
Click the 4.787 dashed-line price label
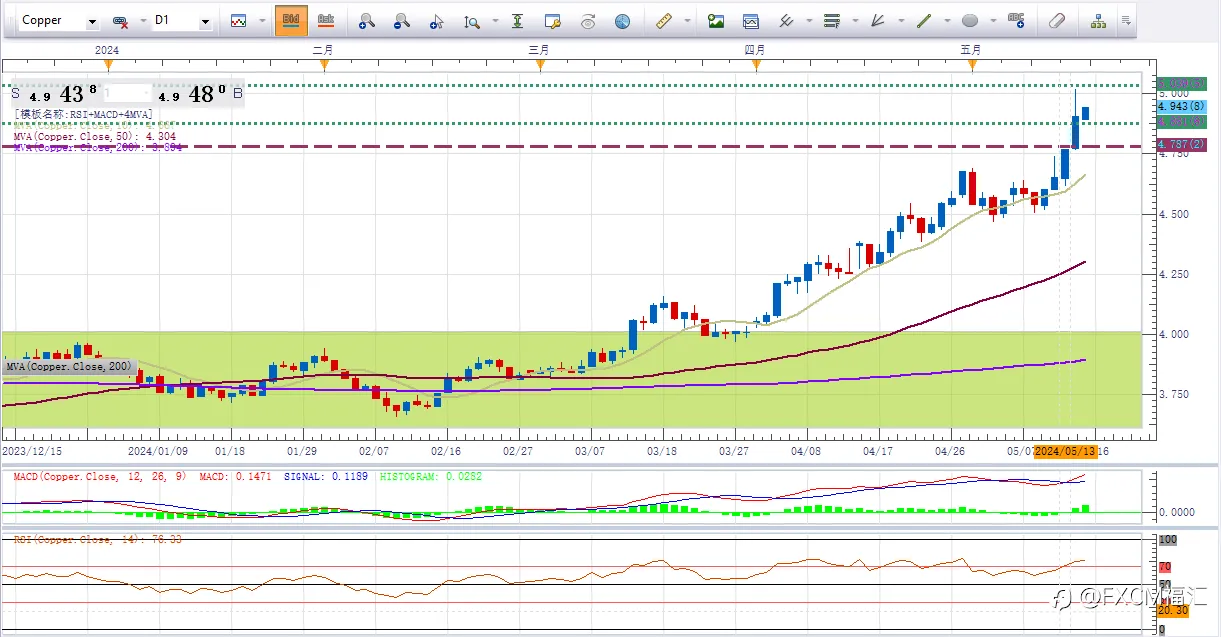click(1181, 145)
